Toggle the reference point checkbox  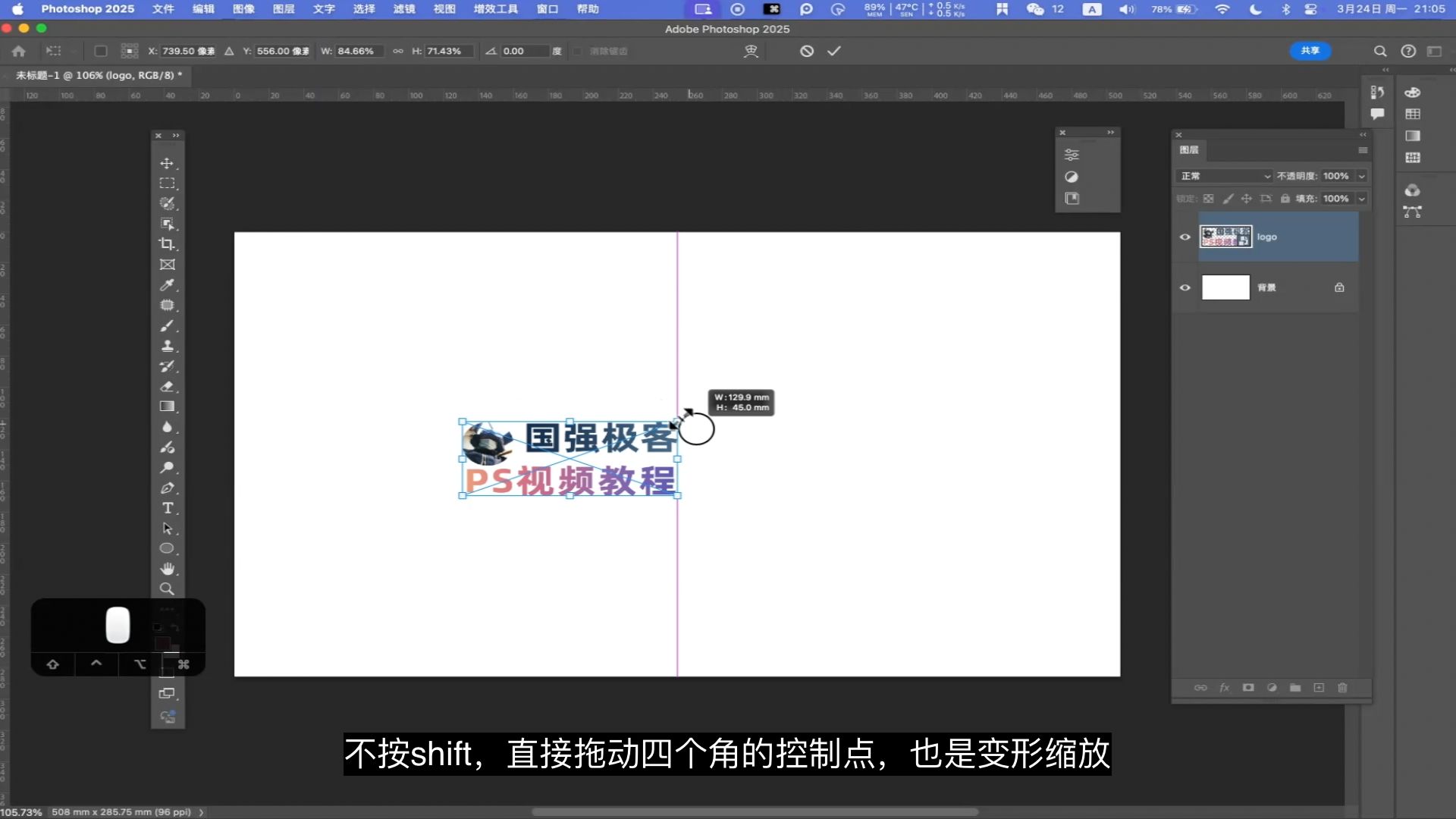[100, 51]
